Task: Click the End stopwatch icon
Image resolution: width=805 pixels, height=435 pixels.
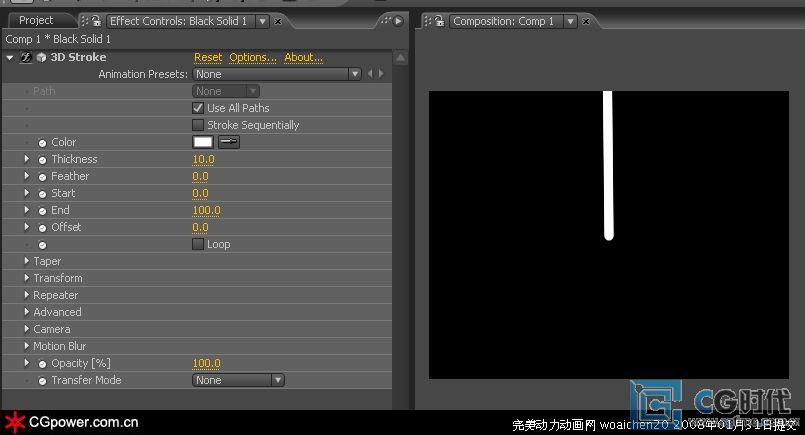Action: coord(42,211)
